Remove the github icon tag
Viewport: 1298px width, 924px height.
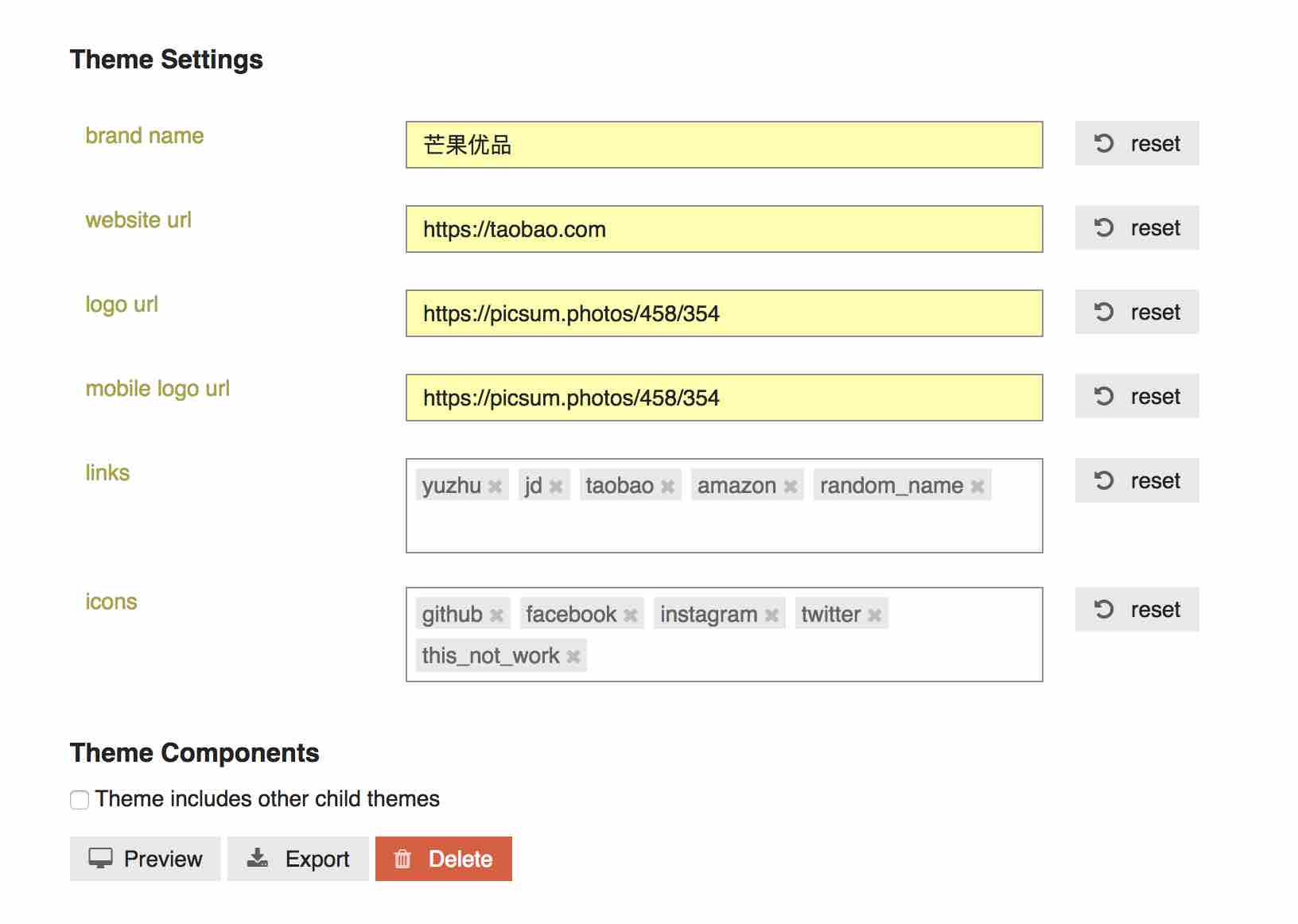(x=497, y=614)
